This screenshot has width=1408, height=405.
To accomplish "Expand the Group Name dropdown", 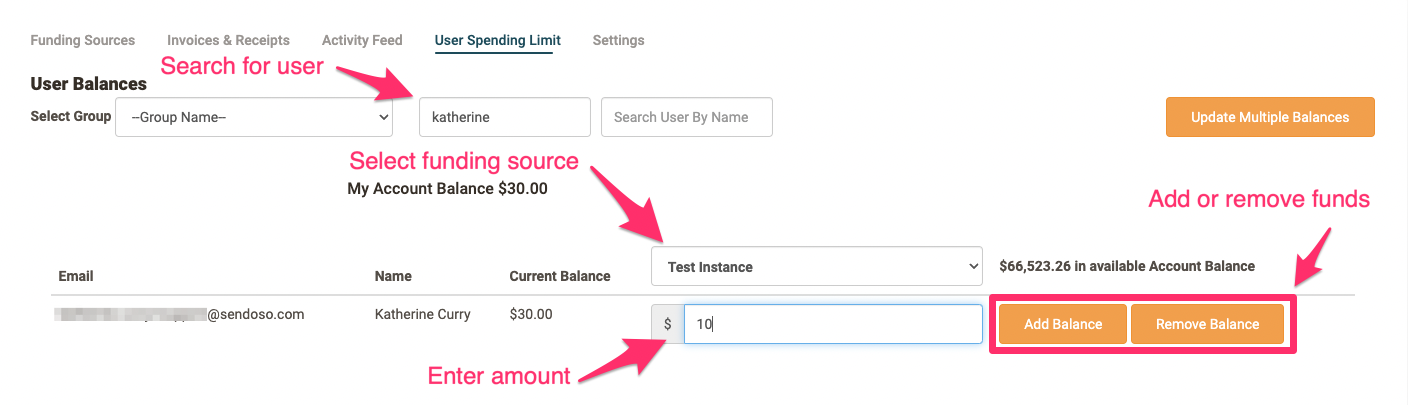I will point(254,117).
